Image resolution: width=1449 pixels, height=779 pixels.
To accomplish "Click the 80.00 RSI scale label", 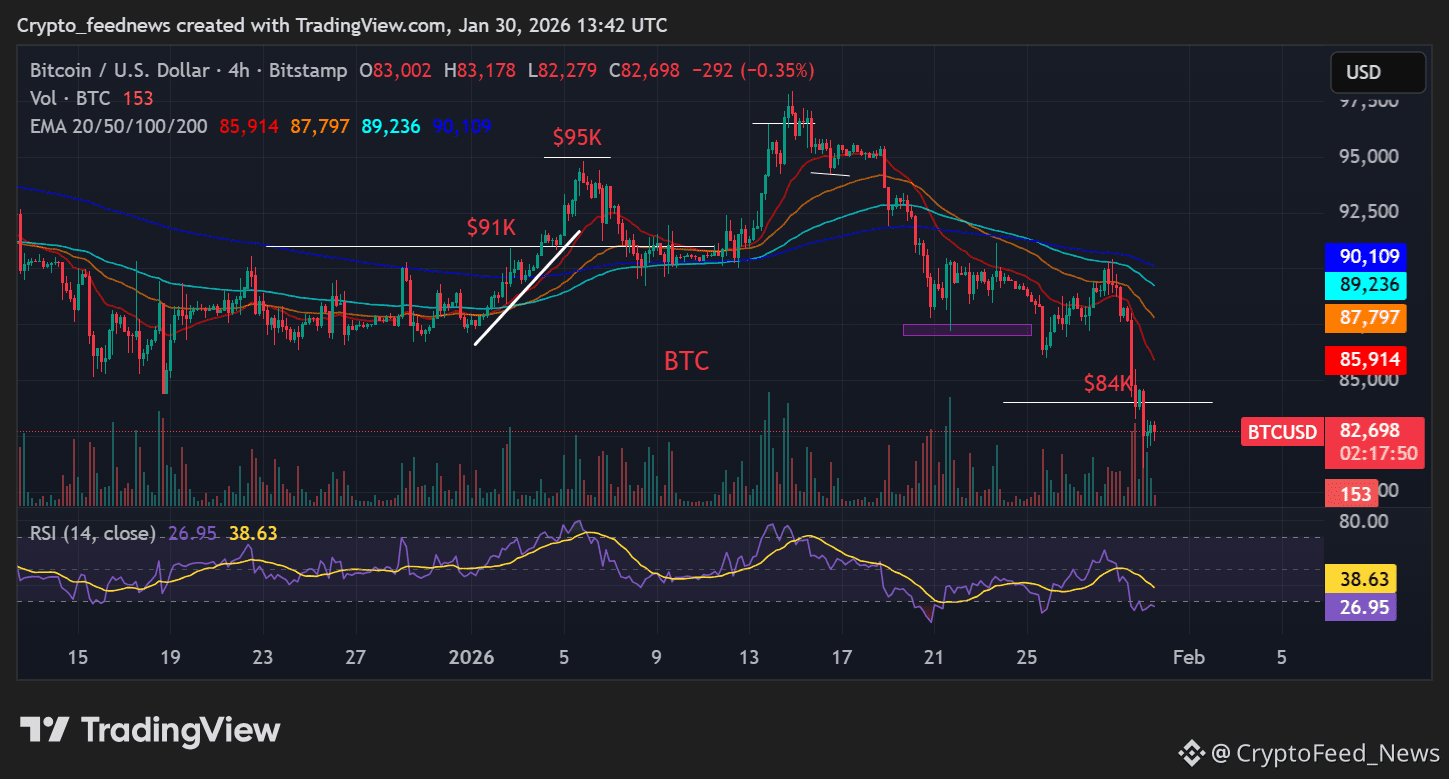I will tap(1361, 521).
